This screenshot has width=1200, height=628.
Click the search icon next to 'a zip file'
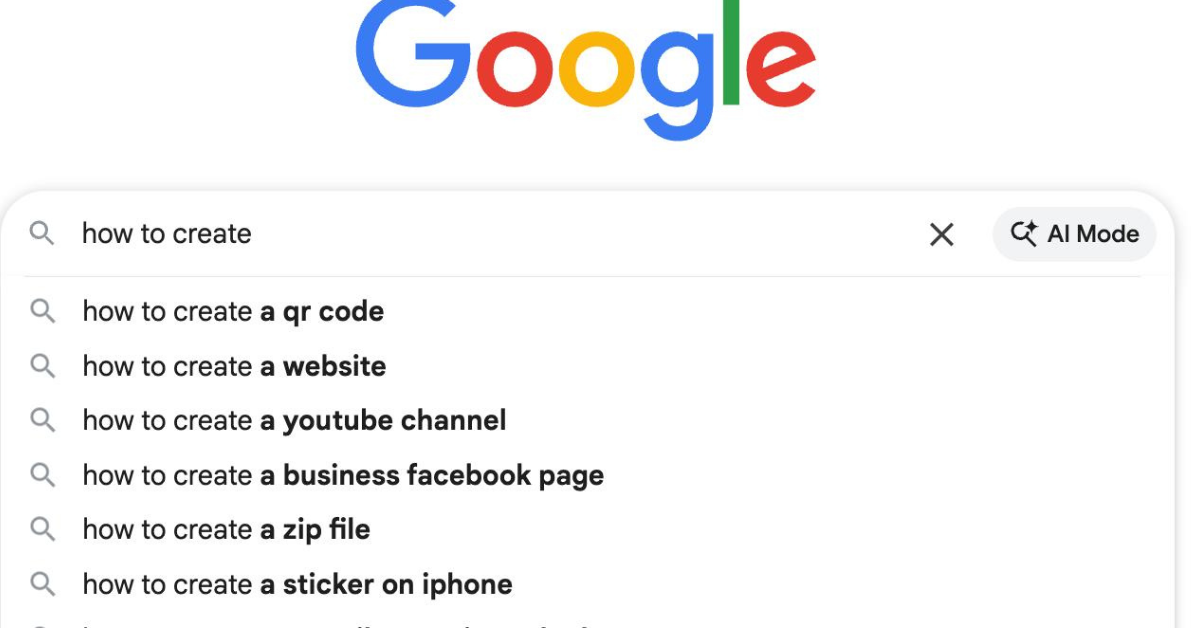point(42,529)
